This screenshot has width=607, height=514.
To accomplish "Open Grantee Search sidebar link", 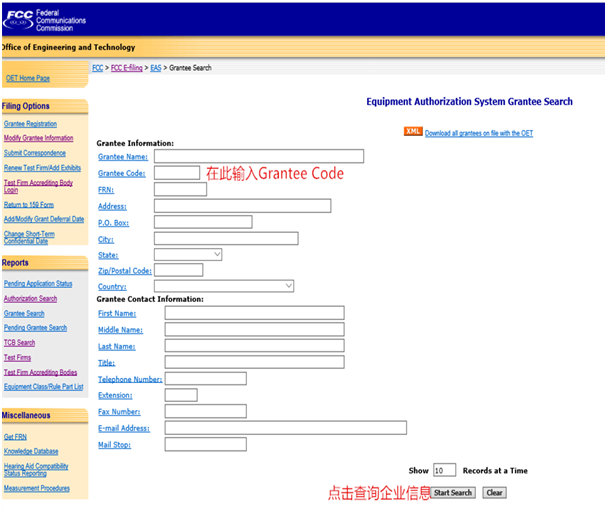I will pos(24,314).
